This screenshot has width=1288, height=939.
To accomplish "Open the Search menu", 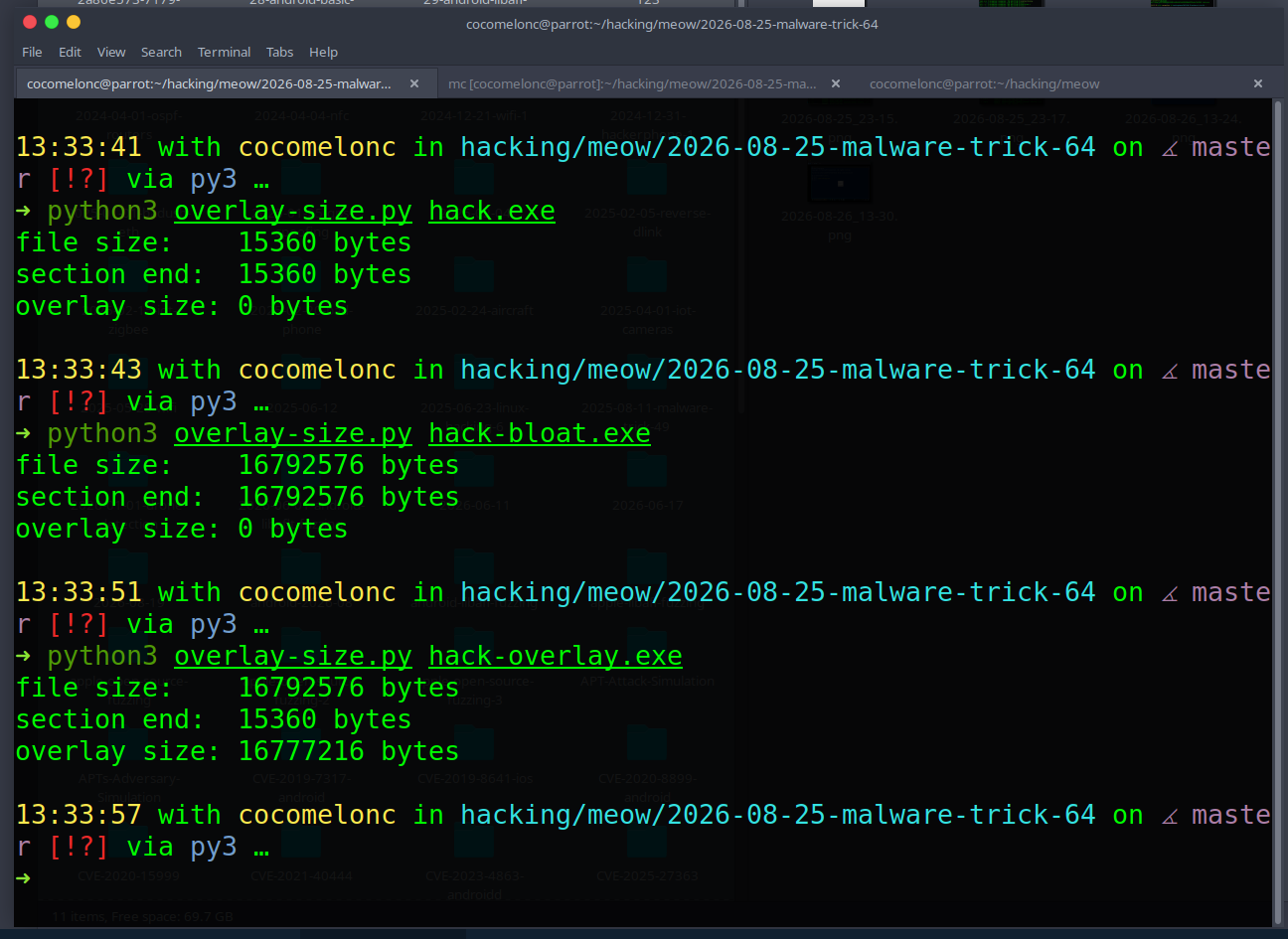I will point(161,52).
